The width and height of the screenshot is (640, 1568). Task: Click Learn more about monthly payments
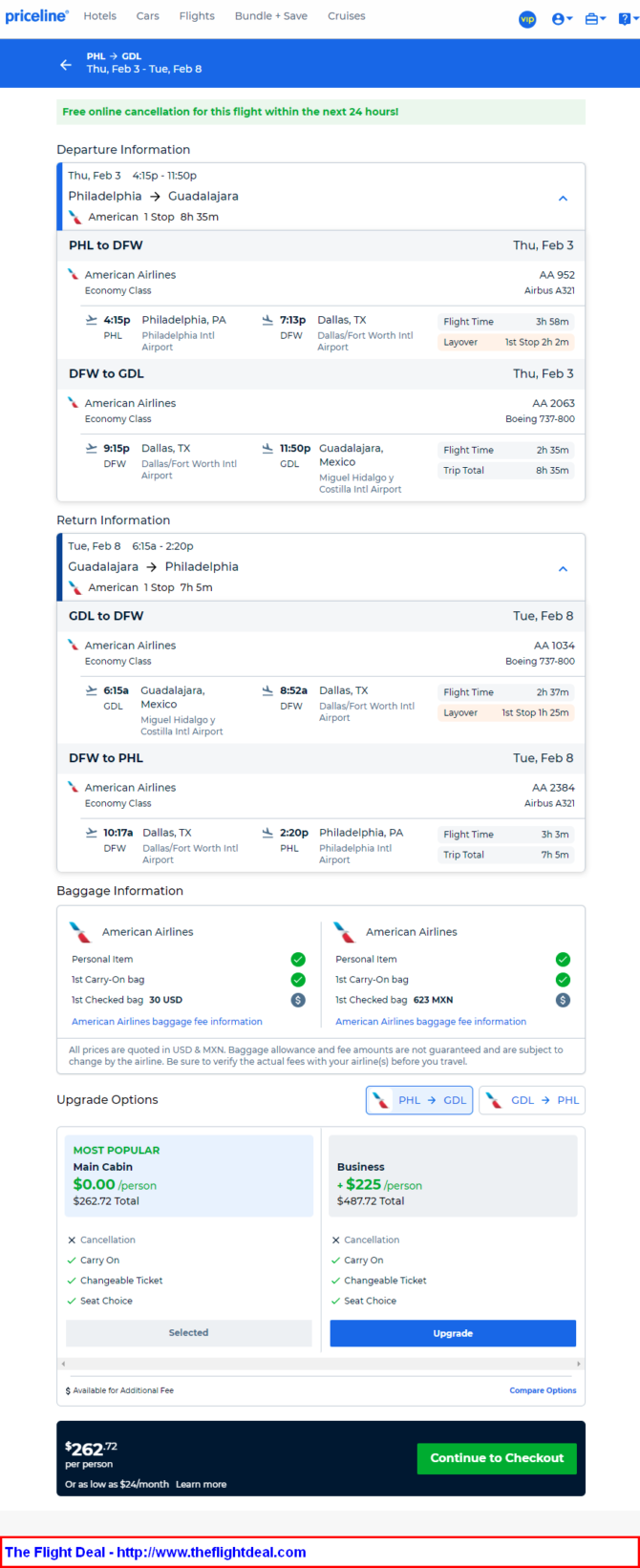click(201, 1484)
